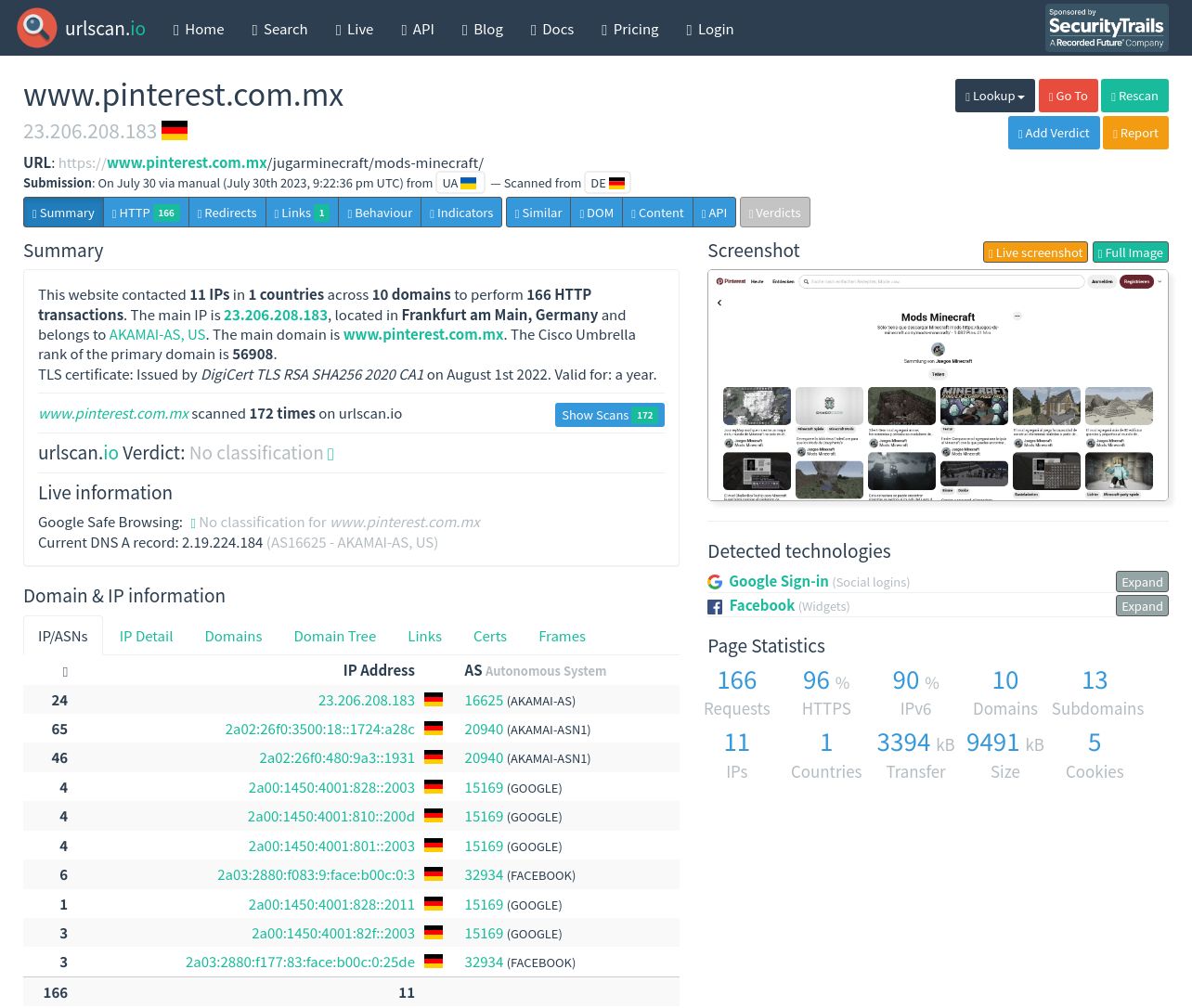Open the Docs nav item

click(x=552, y=29)
